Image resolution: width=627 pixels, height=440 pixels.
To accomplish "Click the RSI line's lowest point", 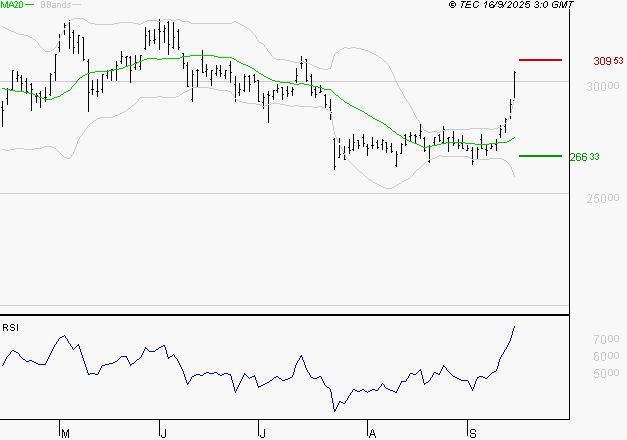I will pyautogui.click(x=334, y=410).
